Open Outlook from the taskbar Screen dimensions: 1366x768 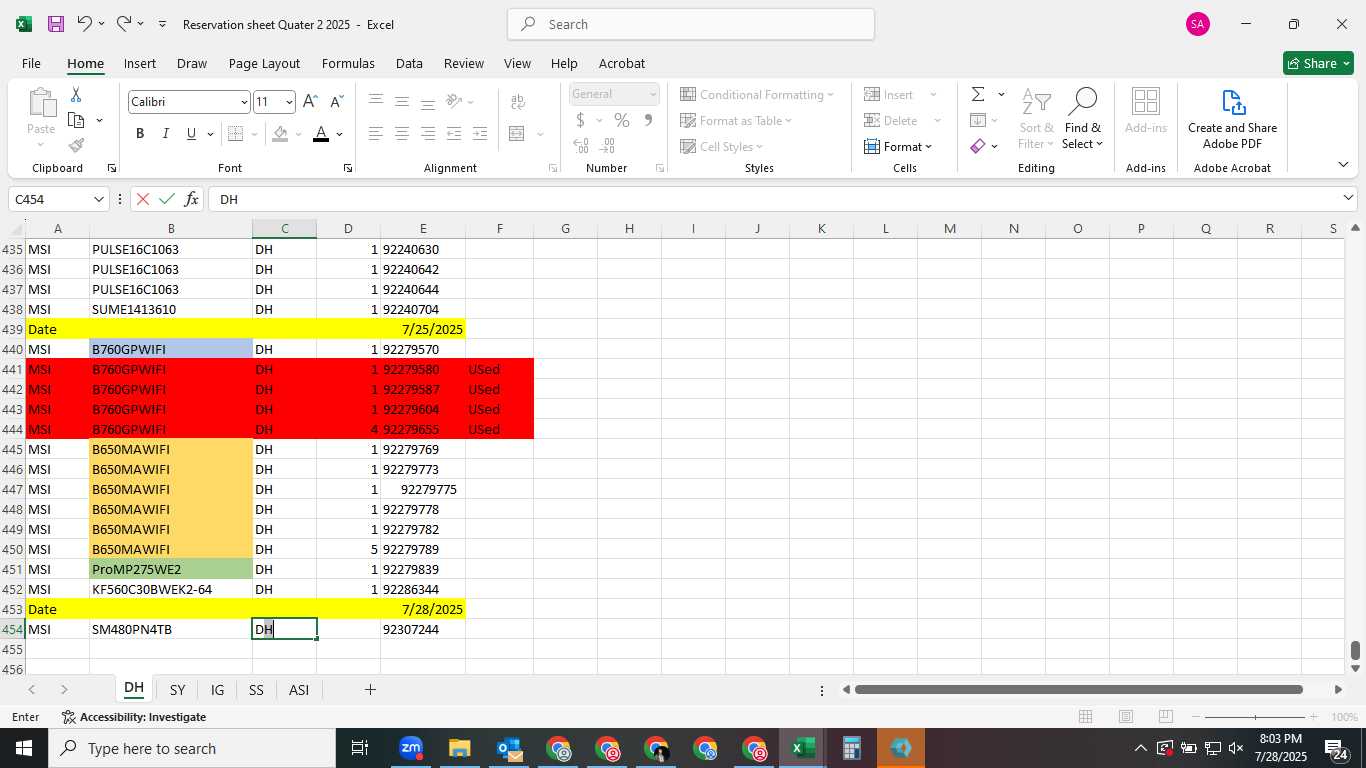tap(509, 748)
